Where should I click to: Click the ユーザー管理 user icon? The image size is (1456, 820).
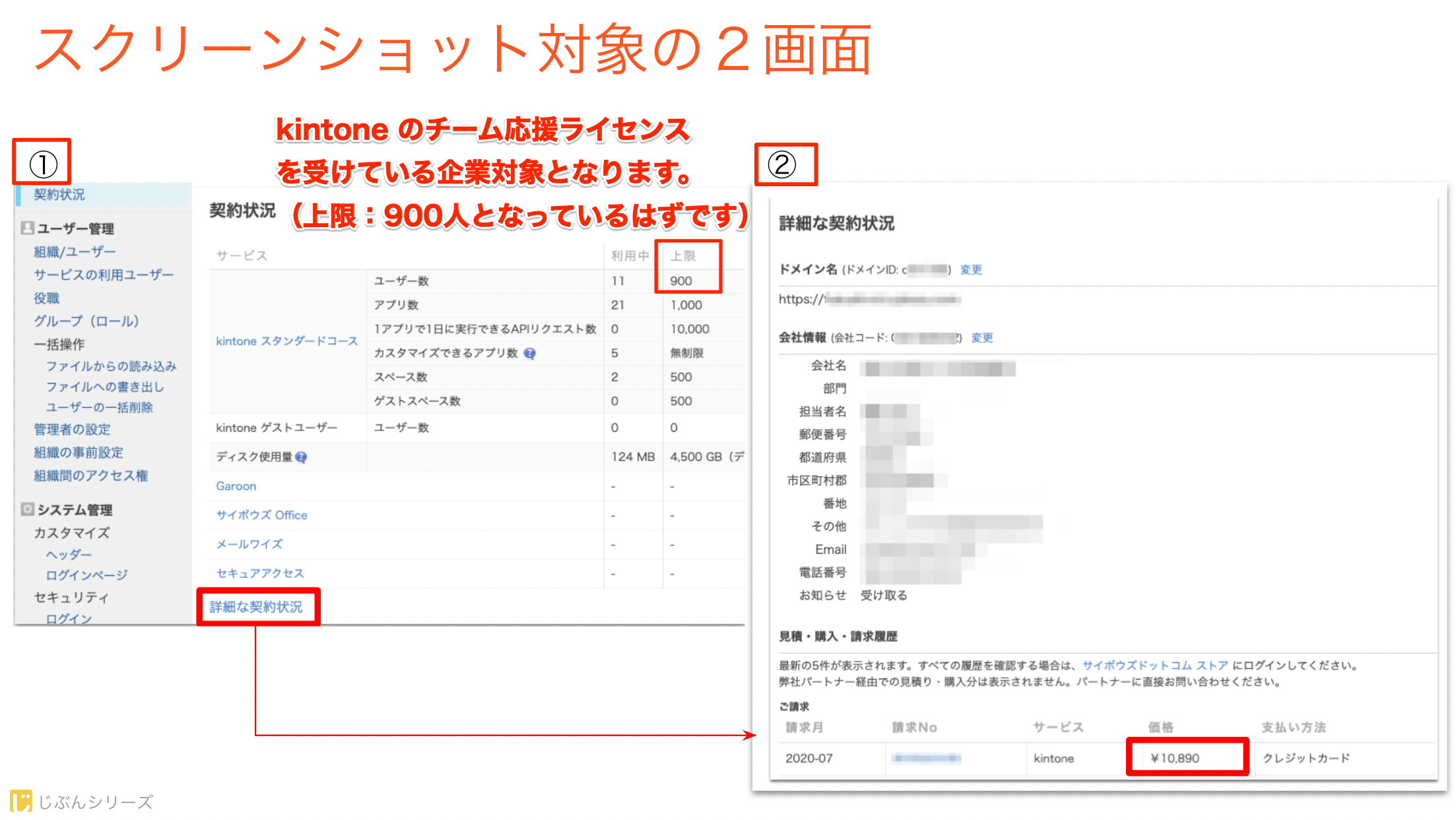tap(27, 228)
